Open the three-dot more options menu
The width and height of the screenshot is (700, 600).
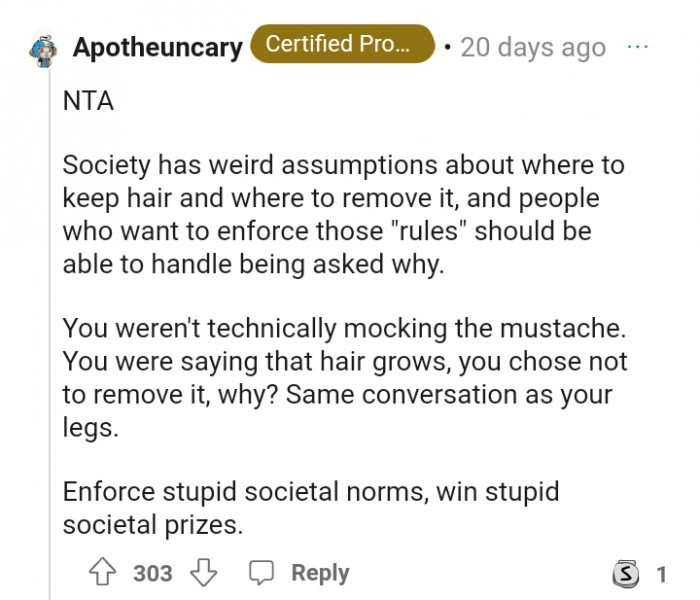637,47
